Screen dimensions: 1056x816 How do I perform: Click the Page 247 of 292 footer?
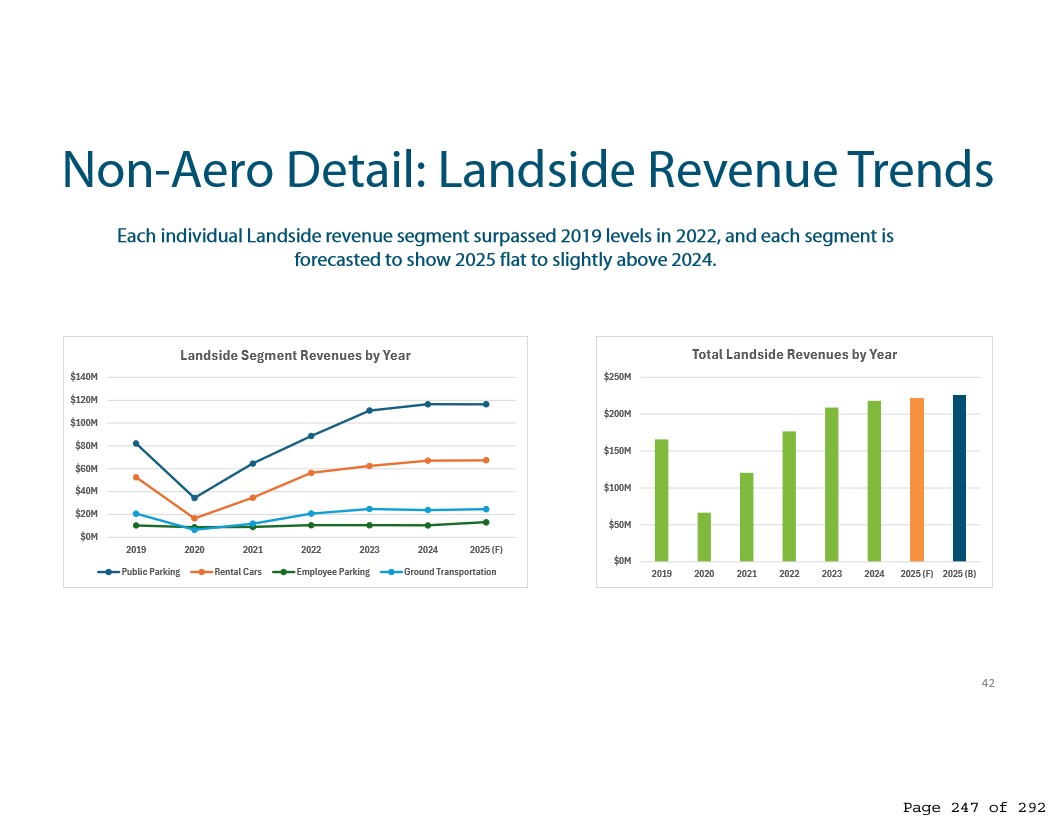[x=973, y=807]
